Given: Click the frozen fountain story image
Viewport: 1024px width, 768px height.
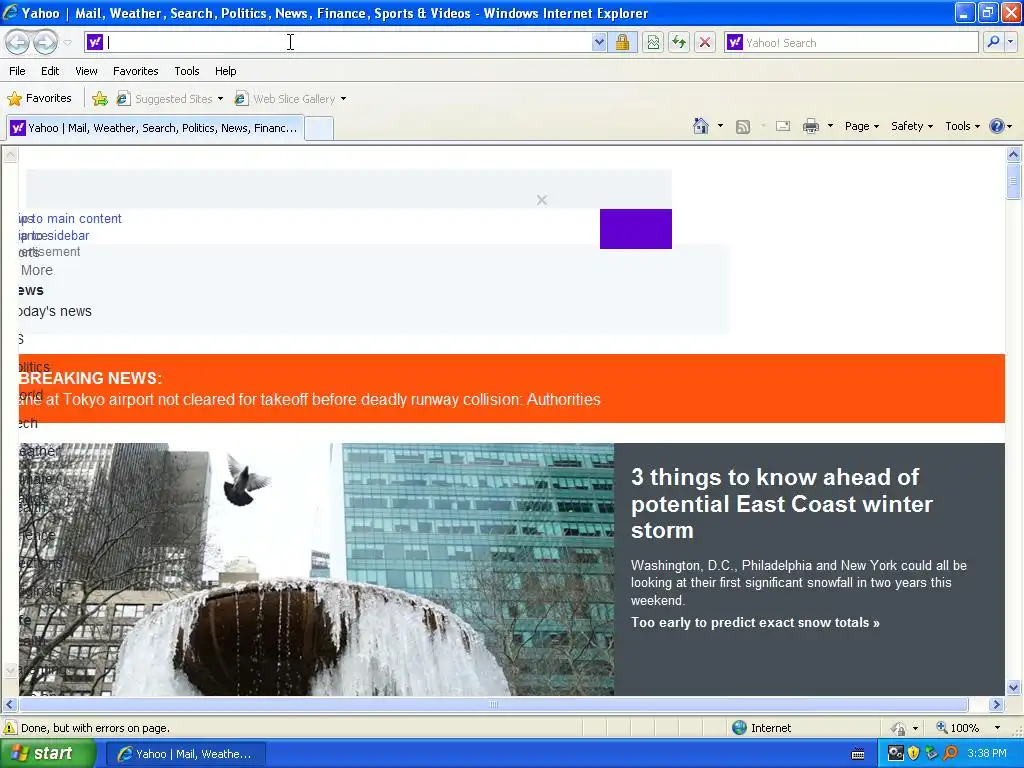Looking at the screenshot, I should (316, 569).
